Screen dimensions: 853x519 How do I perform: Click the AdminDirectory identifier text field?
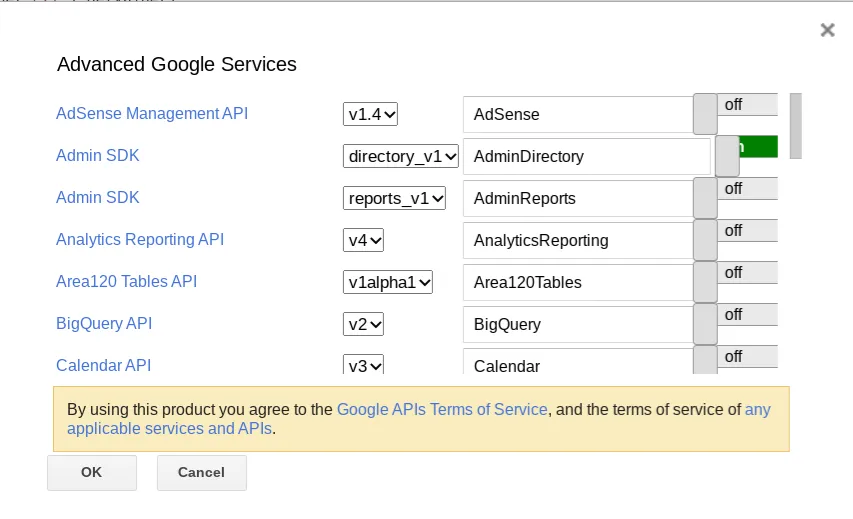[586, 156]
